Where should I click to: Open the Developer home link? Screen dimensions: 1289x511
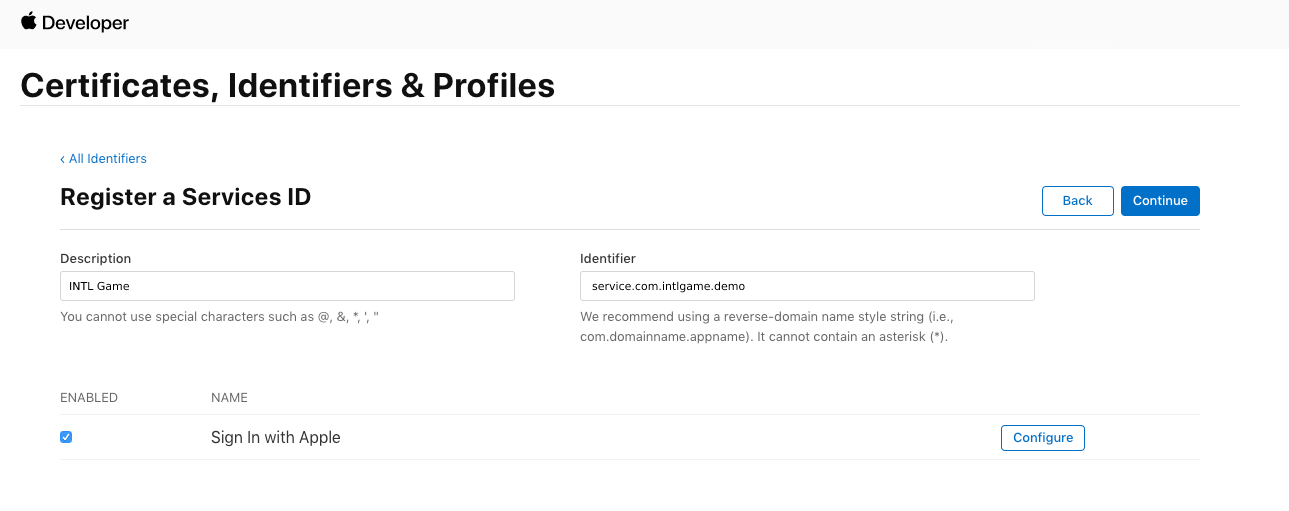(x=85, y=23)
